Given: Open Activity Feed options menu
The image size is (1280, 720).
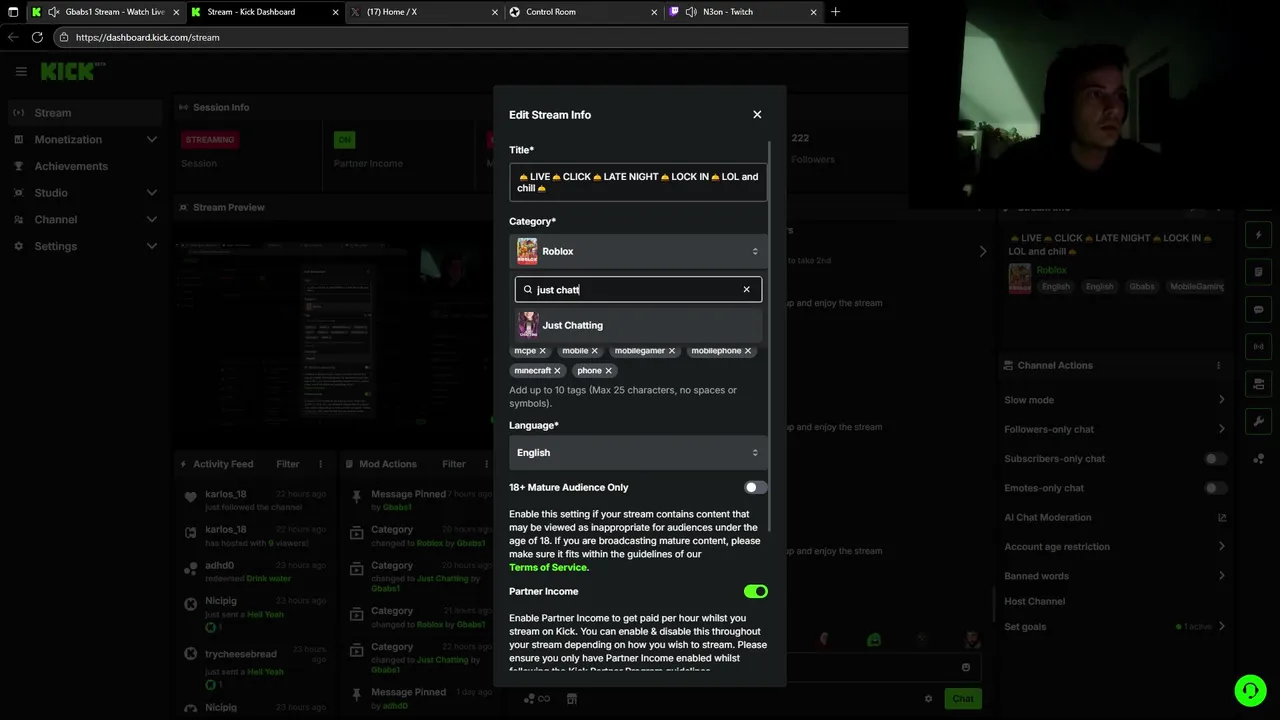Looking at the screenshot, I should tap(321, 464).
